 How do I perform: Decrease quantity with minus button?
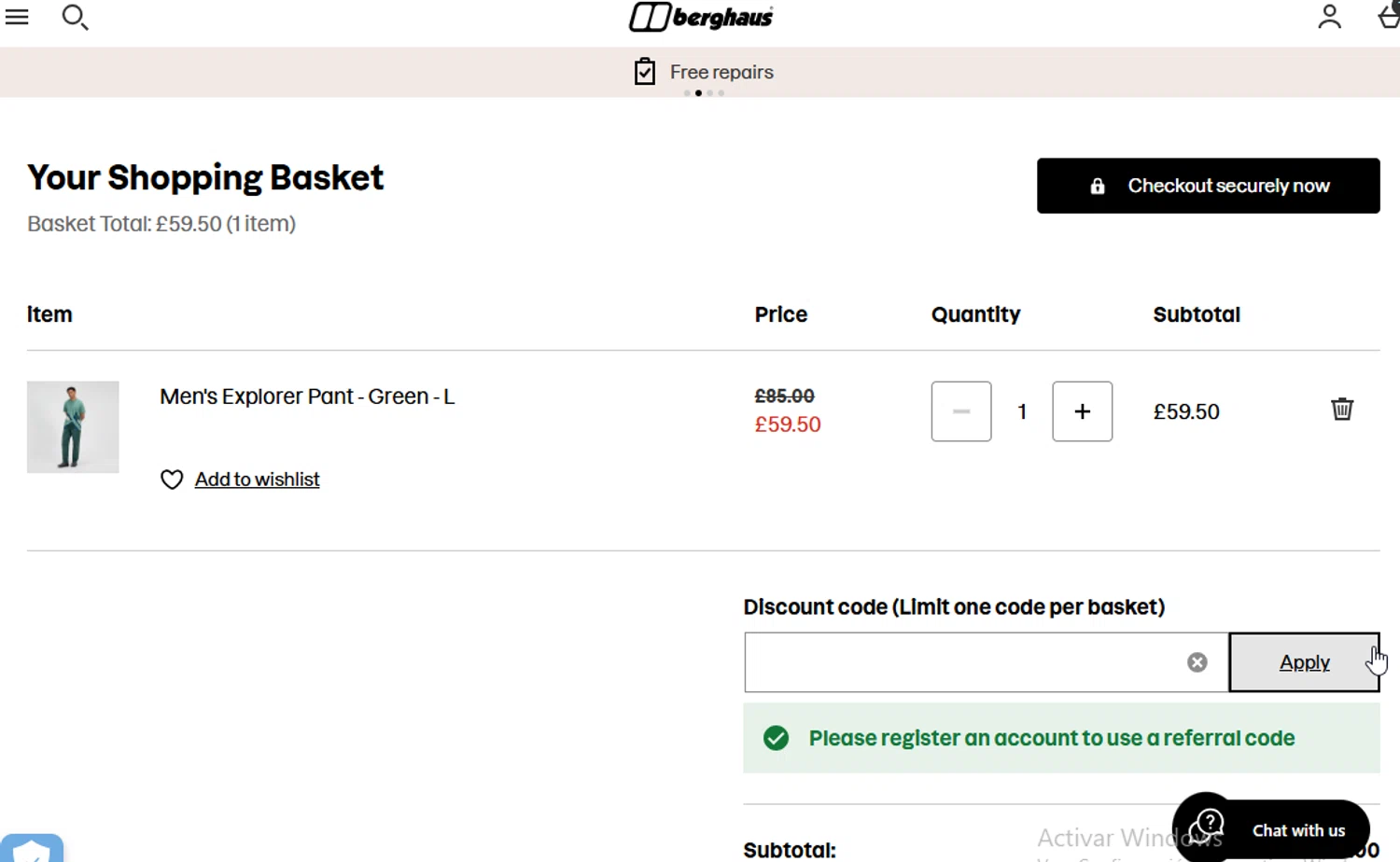pyautogui.click(x=960, y=411)
